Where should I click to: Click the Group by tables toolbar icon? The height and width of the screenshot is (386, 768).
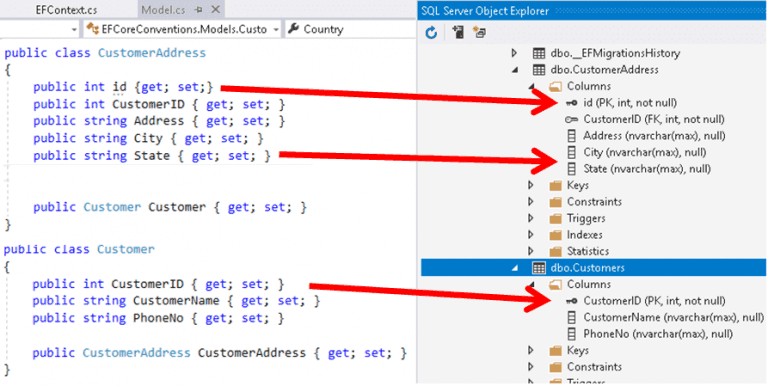pyautogui.click(x=479, y=32)
